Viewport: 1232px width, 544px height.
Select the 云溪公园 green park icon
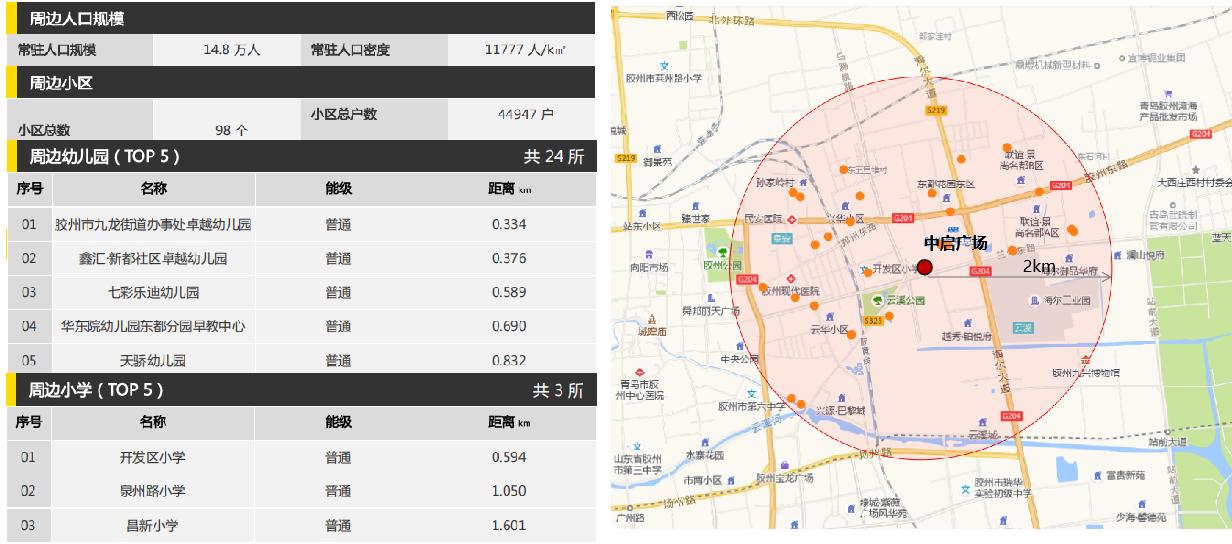pos(877,300)
